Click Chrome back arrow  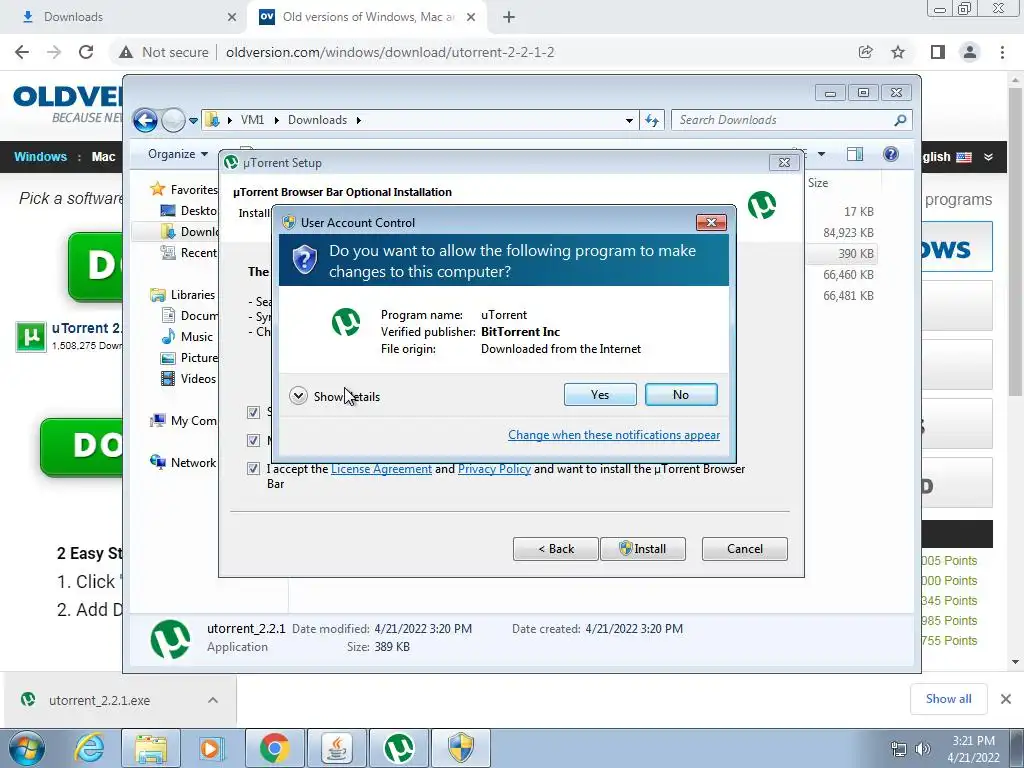[x=22, y=52]
